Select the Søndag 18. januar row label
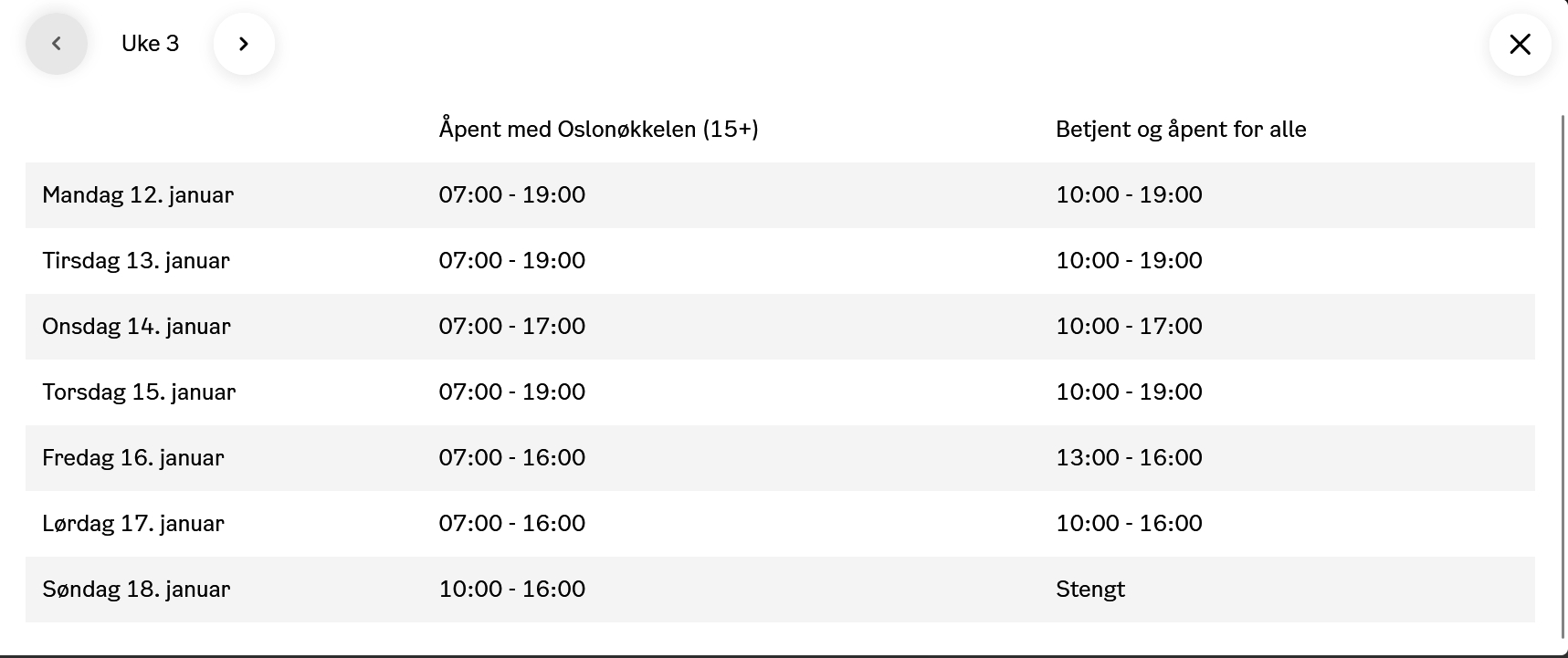This screenshot has width=1568, height=658. tap(136, 590)
